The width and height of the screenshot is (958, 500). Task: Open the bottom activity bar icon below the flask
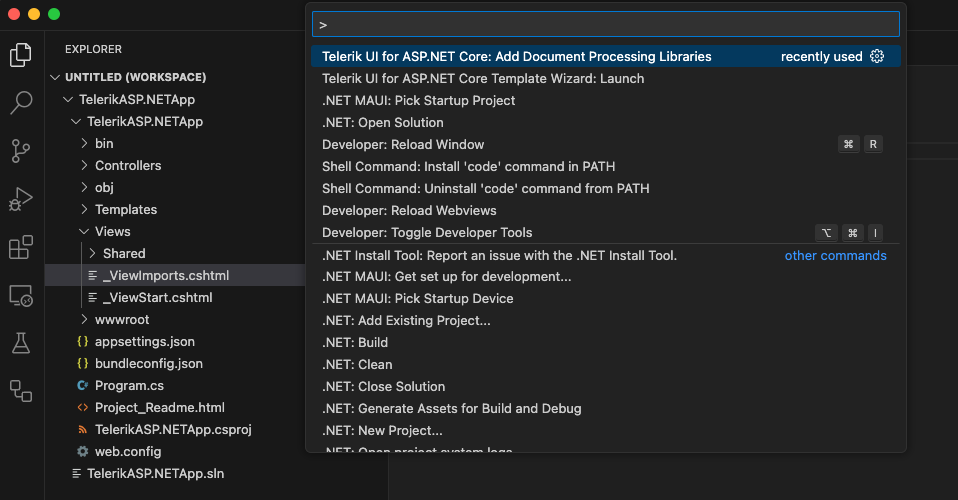(x=21, y=391)
